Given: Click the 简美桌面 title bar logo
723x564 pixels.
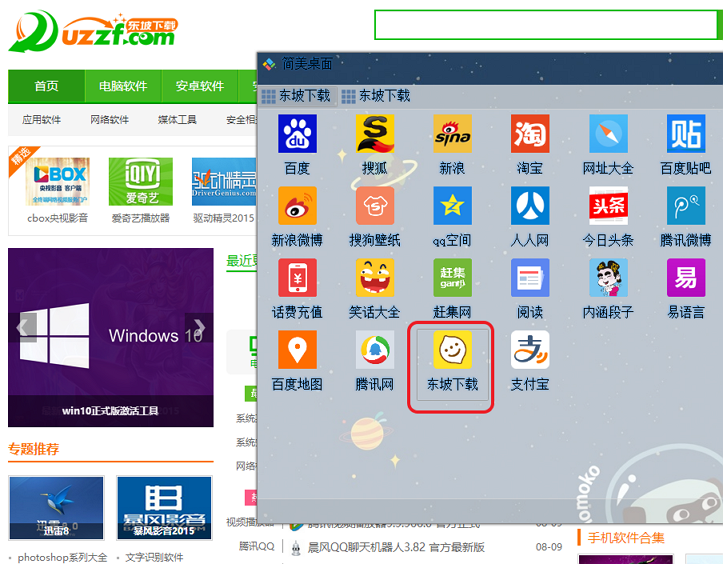Looking at the screenshot, I should pos(269,64).
